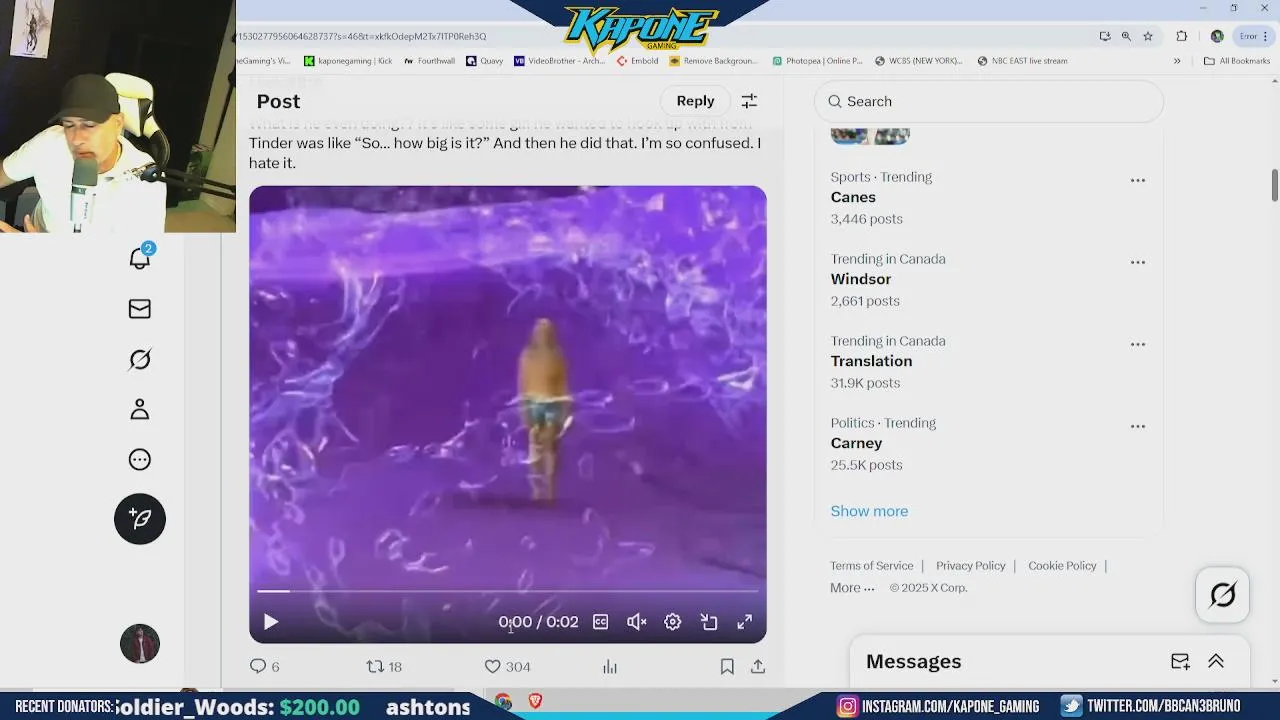Open the X notifications bell
This screenshot has height=720, width=1280.
(x=140, y=258)
